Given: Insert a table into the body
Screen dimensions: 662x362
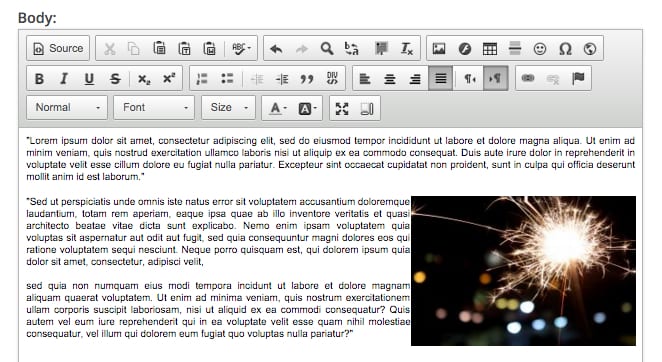Looking at the screenshot, I should [x=490, y=49].
